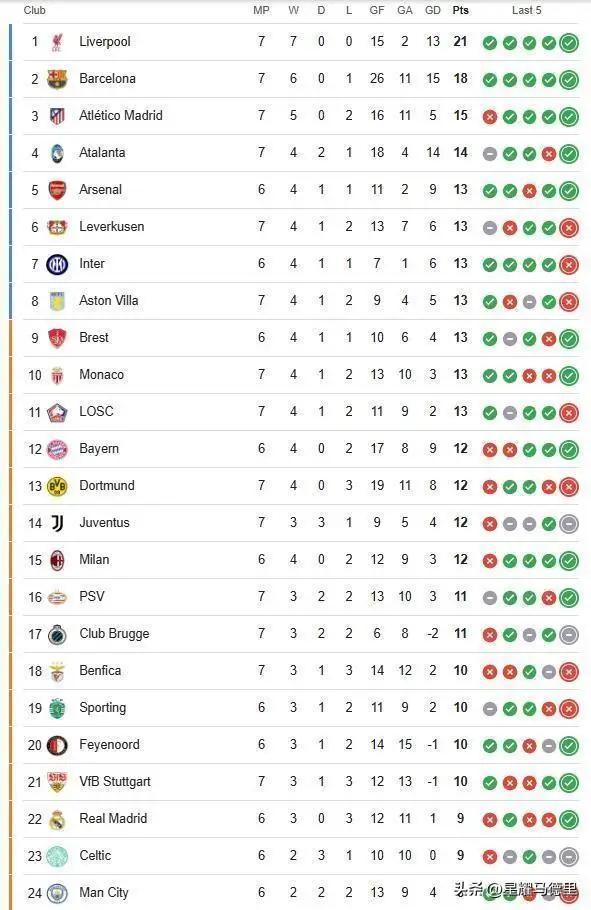Click the GD column header

[x=433, y=10]
